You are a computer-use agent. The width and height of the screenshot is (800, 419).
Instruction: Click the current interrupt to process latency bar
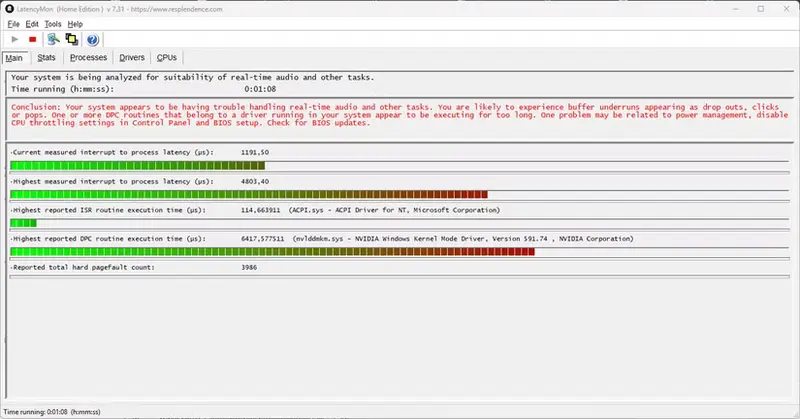pos(137,166)
